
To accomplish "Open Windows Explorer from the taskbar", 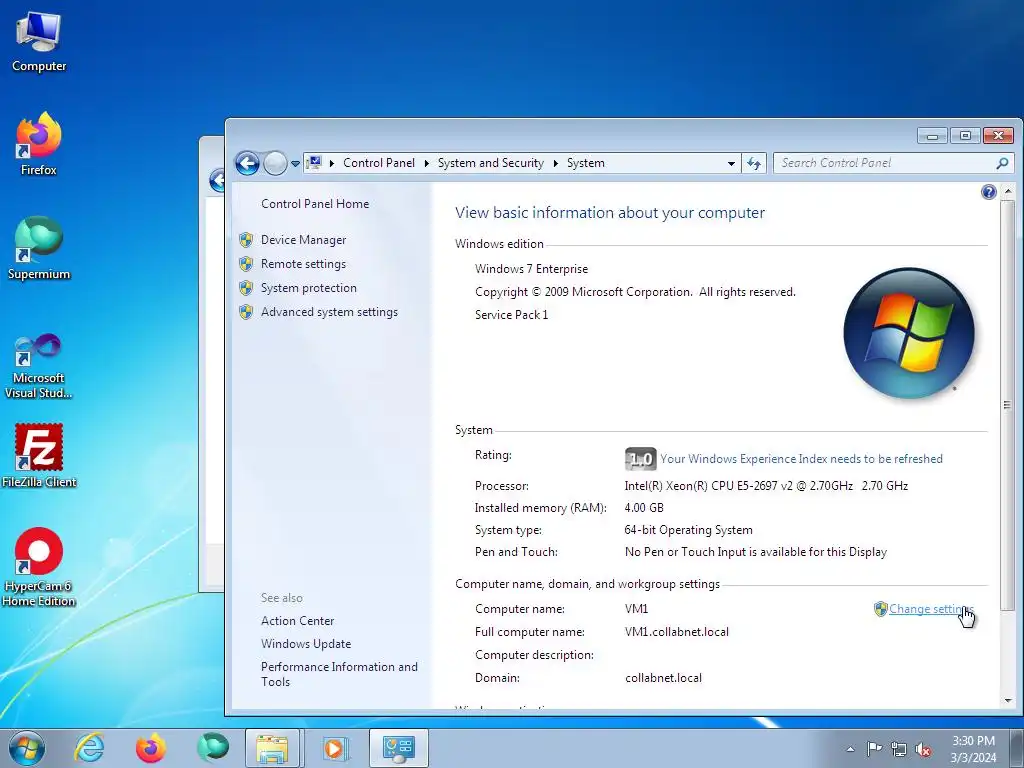I will pyautogui.click(x=272, y=748).
